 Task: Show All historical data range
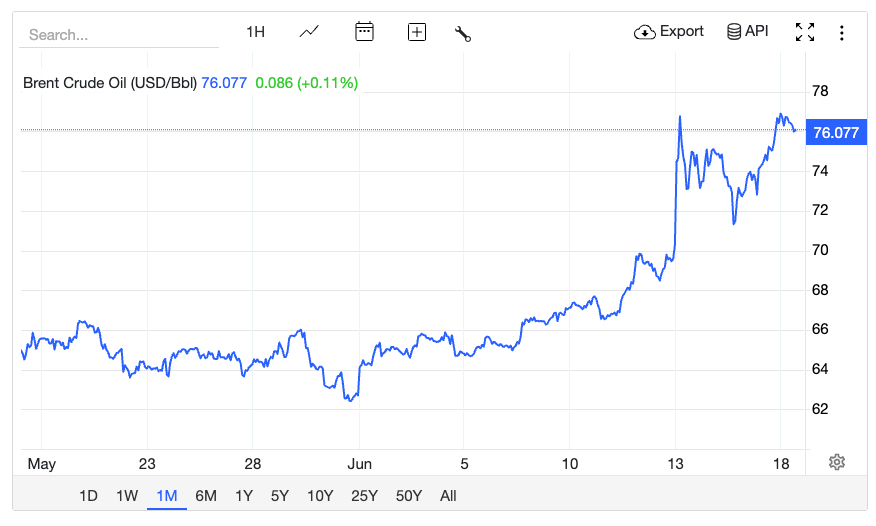click(x=448, y=495)
